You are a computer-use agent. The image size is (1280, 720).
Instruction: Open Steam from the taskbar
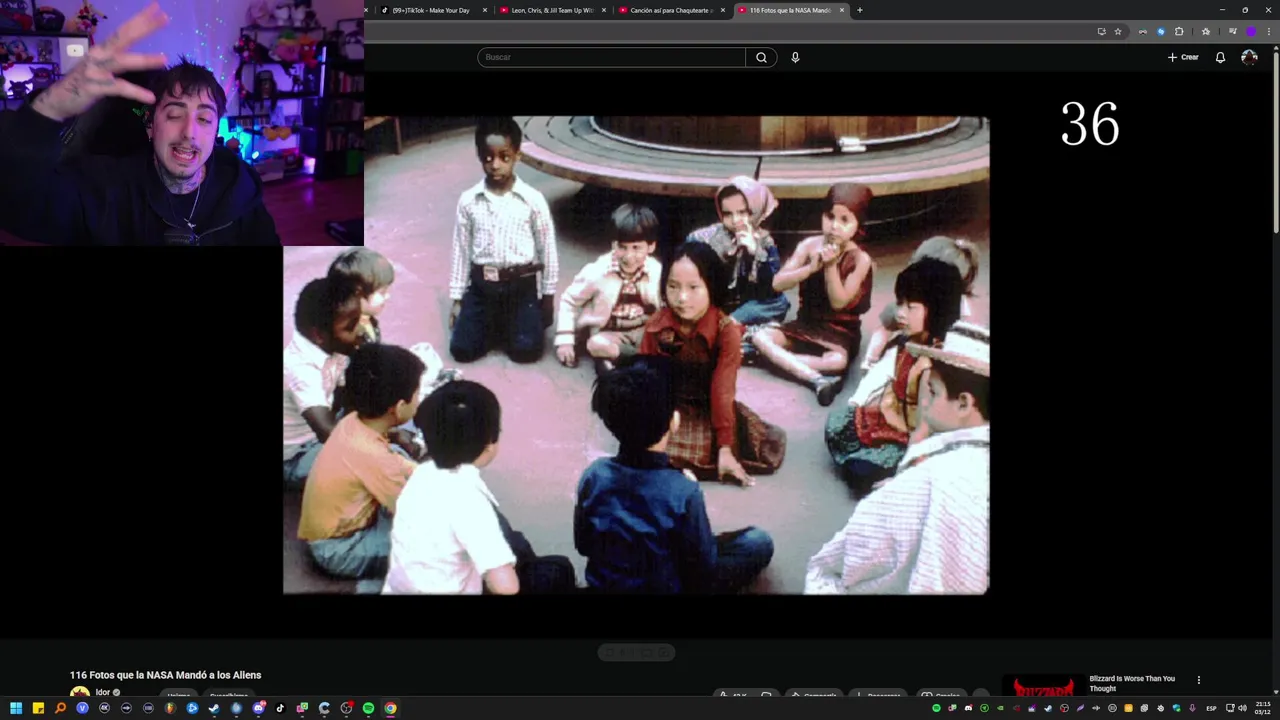(214, 708)
